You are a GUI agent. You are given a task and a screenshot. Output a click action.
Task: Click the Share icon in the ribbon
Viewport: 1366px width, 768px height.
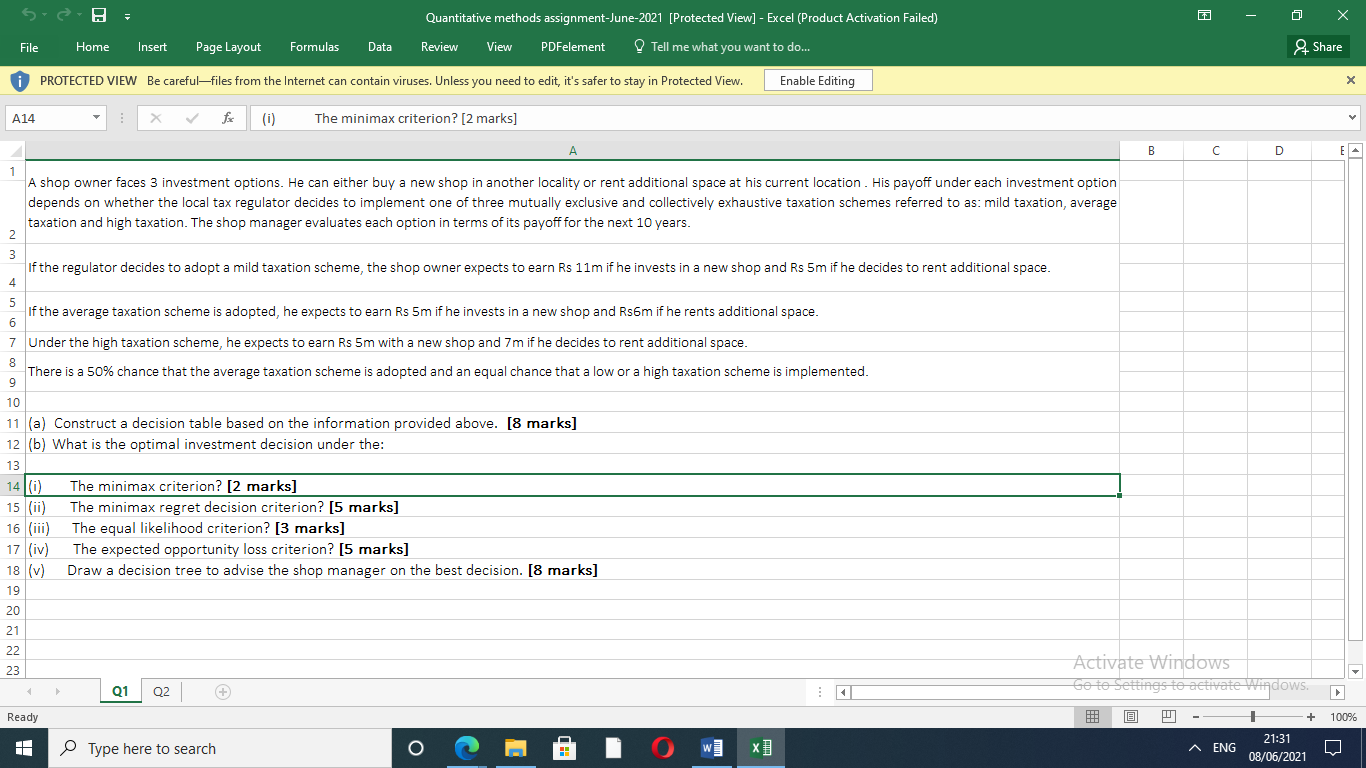pyautogui.click(x=1317, y=46)
